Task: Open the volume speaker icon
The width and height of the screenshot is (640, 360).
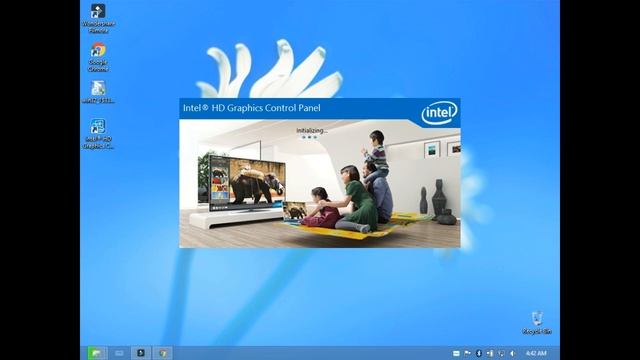Action: pos(513,353)
